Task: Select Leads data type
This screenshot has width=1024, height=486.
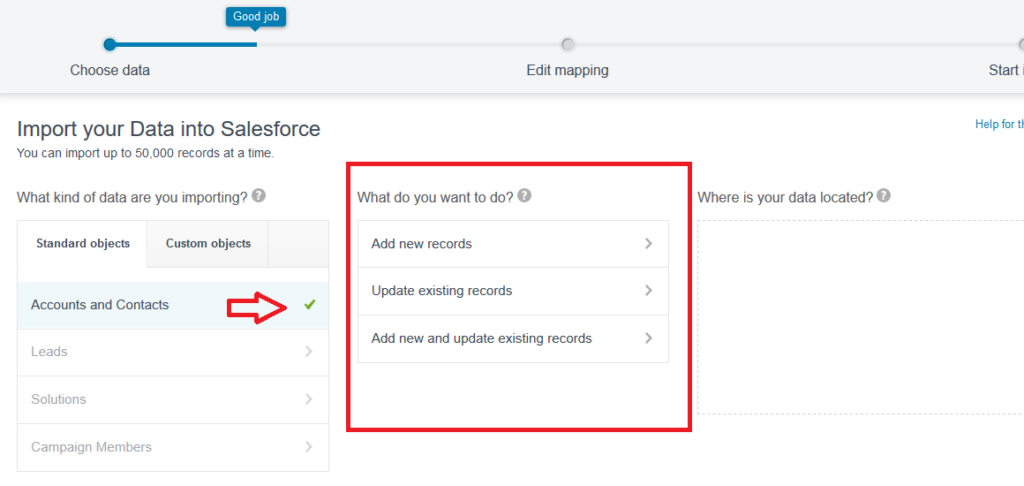Action: point(173,352)
